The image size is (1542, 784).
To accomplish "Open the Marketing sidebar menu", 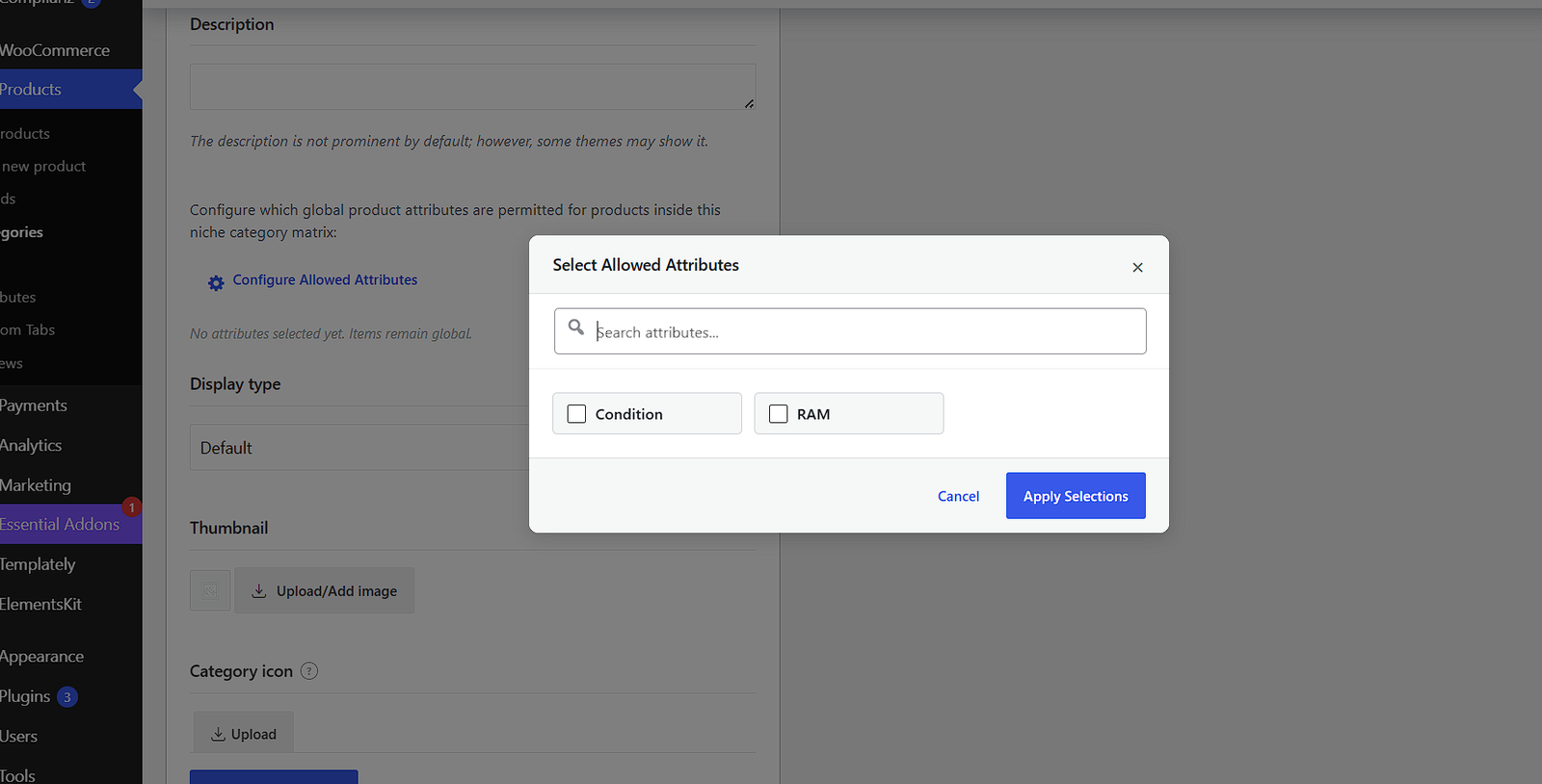I will click(37, 484).
